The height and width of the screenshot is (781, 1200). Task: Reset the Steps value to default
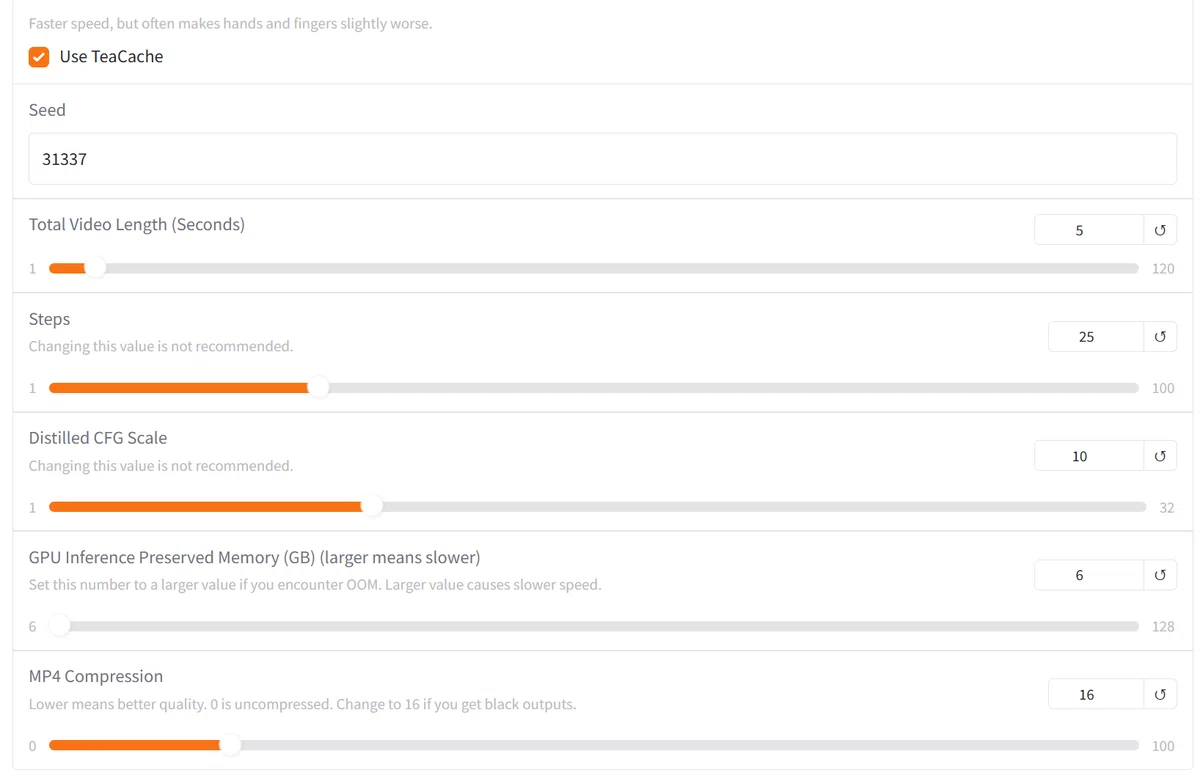(1160, 337)
